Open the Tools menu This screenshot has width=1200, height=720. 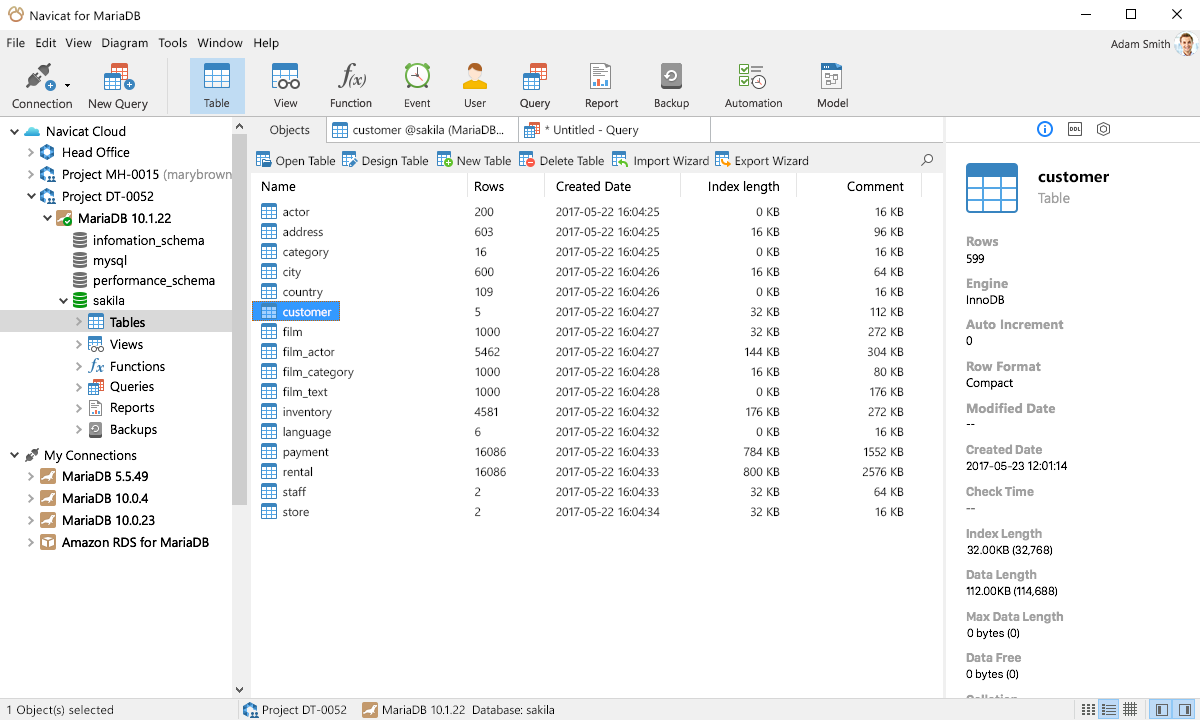tap(172, 43)
